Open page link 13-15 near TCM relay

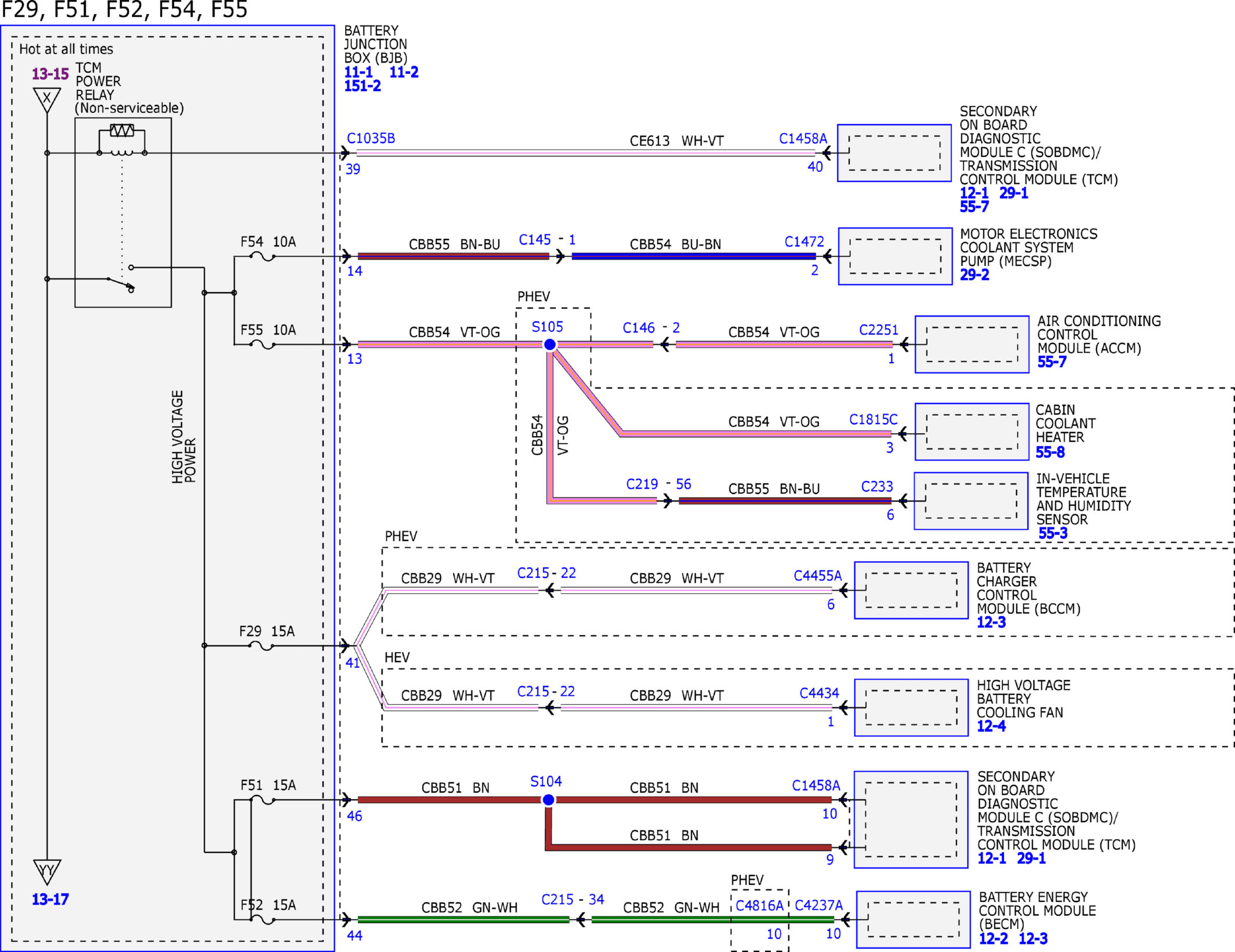50,74
